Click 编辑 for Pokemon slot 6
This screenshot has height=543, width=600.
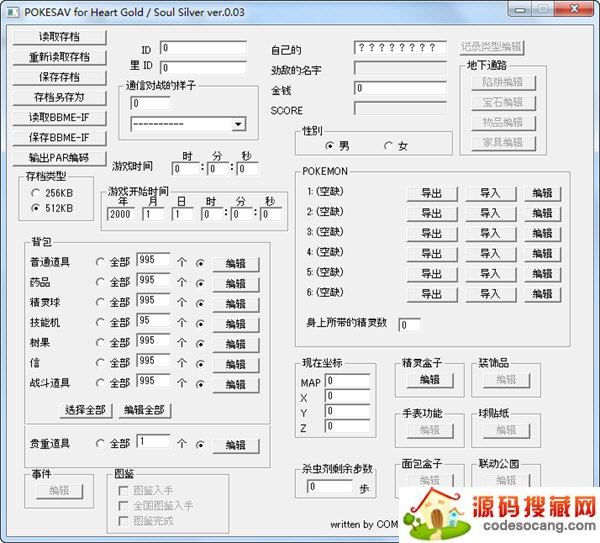coord(543,294)
